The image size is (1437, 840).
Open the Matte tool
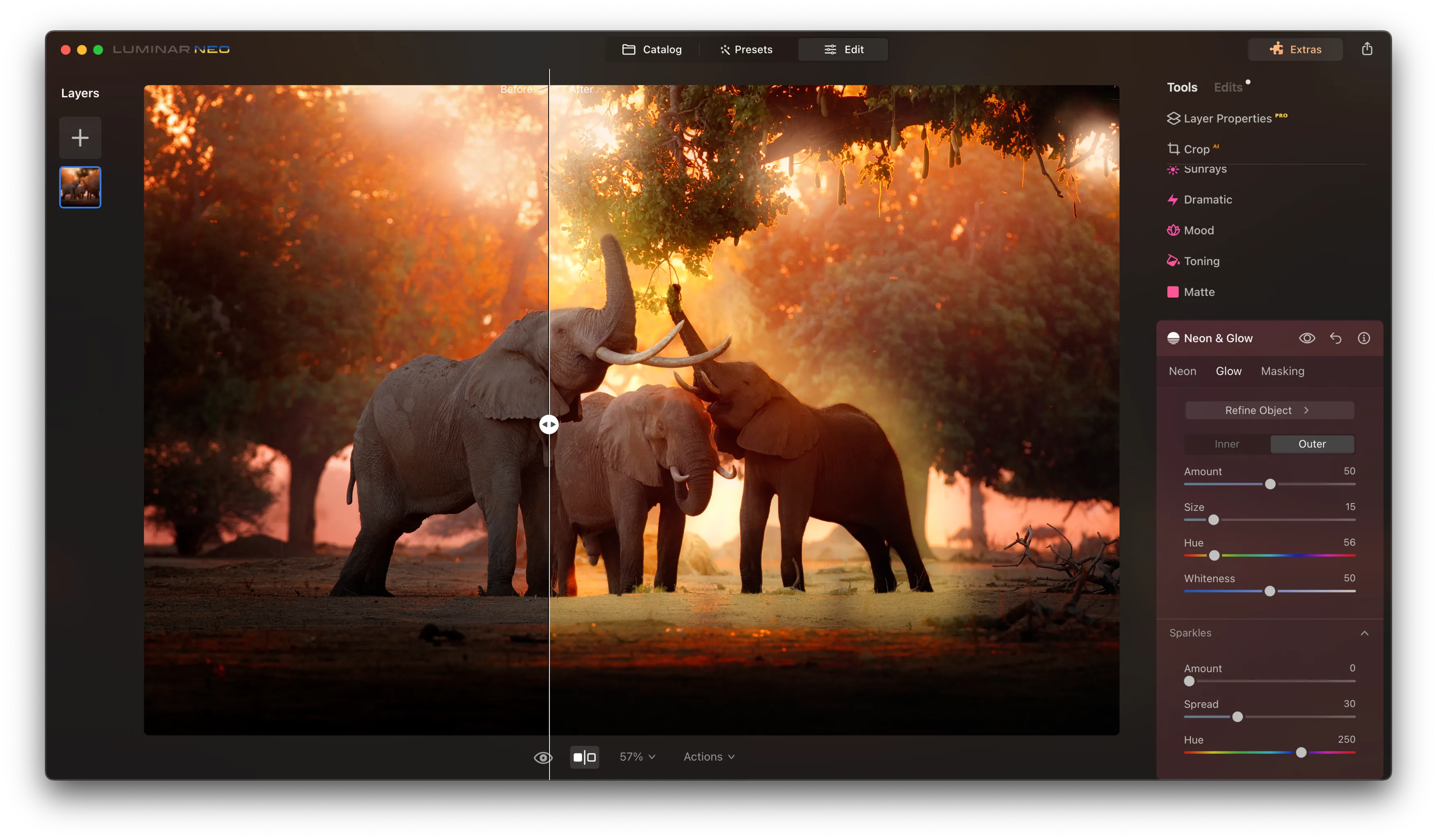click(1198, 292)
